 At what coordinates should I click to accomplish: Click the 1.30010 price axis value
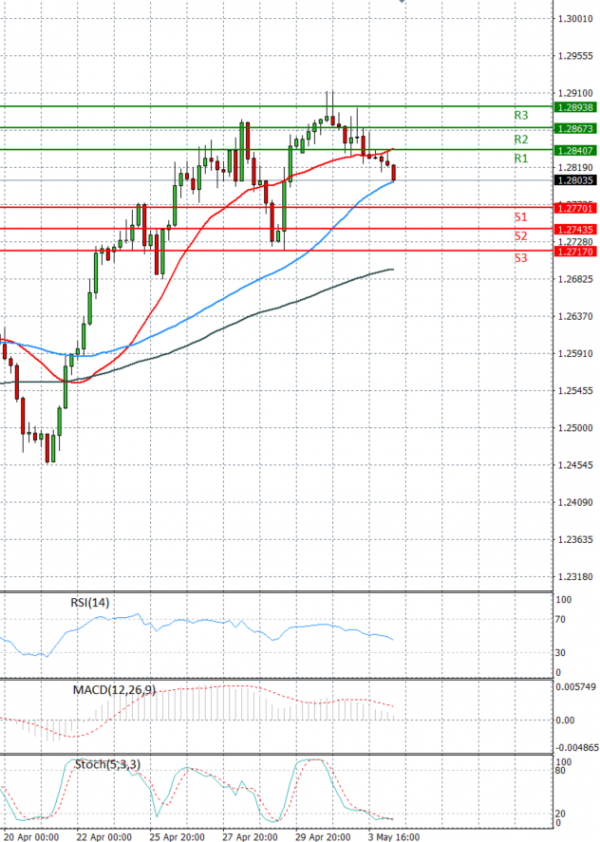click(x=575, y=19)
